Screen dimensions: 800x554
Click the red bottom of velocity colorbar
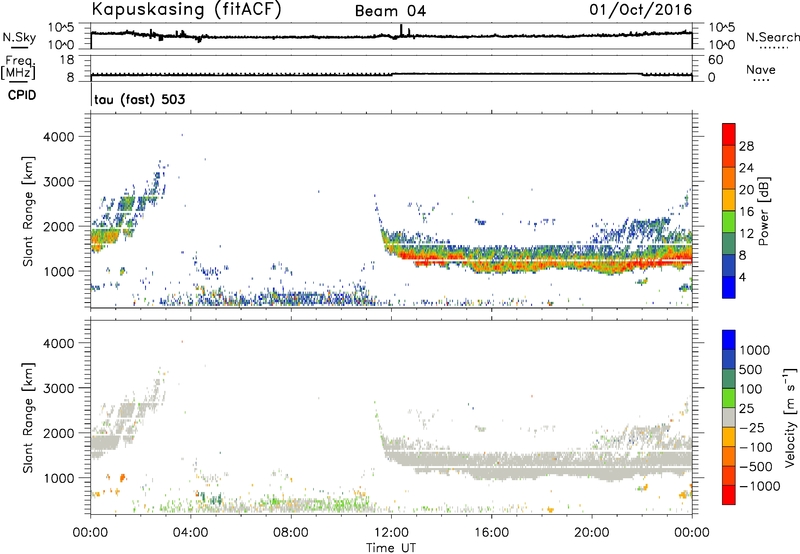pyautogui.click(x=729, y=495)
